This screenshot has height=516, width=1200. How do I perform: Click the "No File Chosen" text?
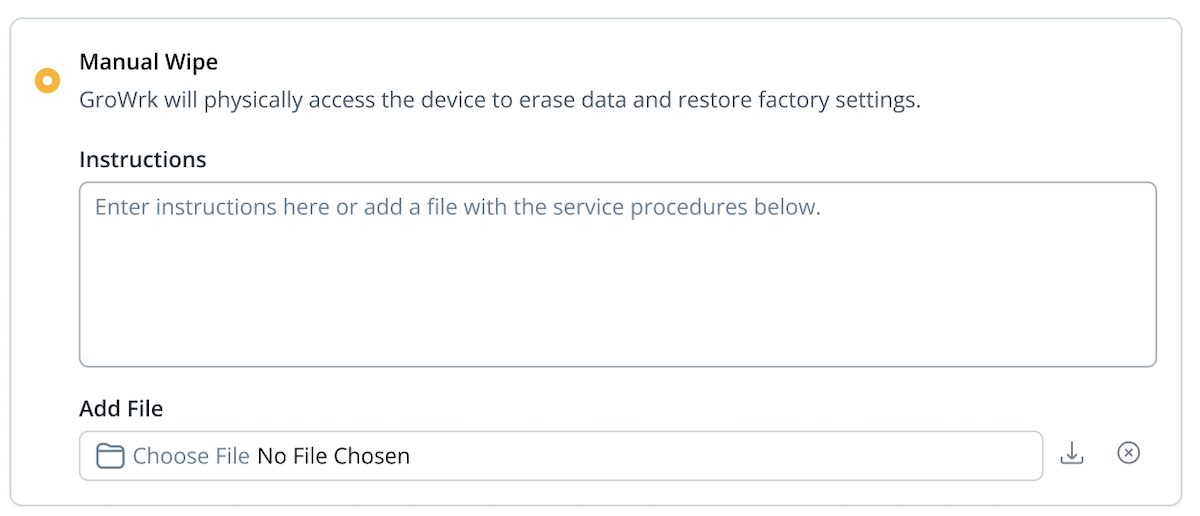[x=333, y=456]
